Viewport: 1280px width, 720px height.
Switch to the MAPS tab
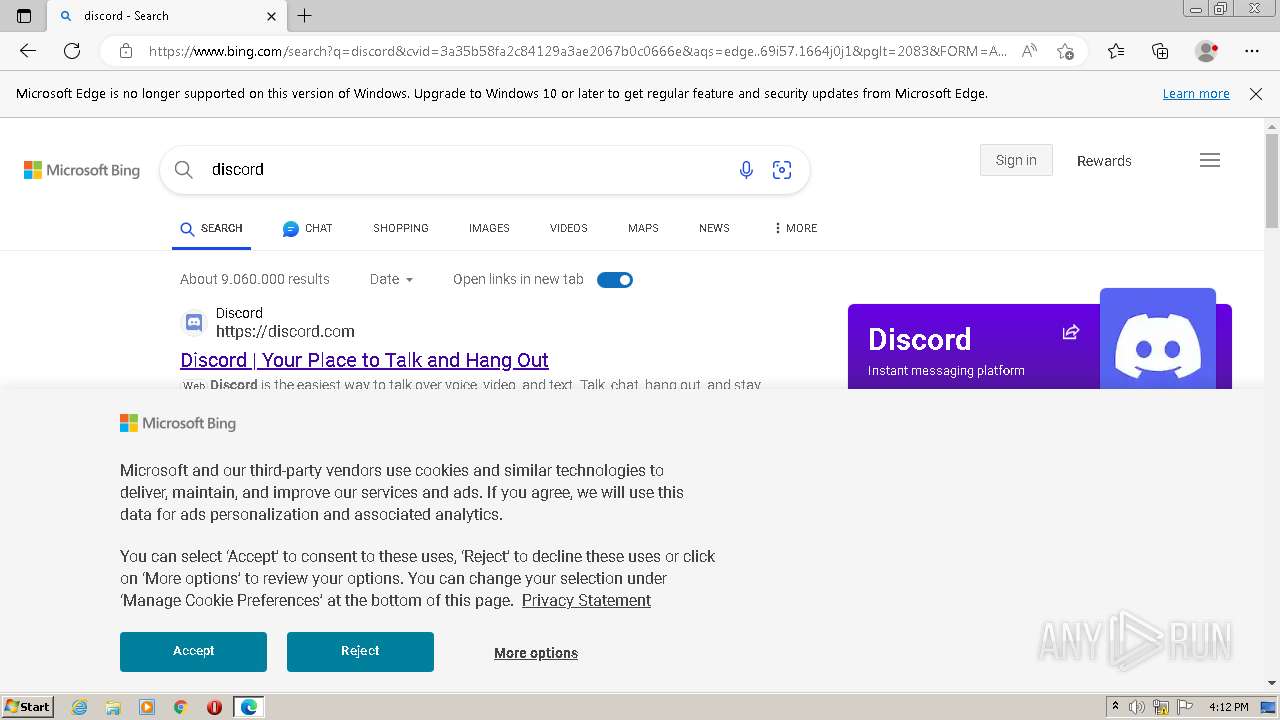[643, 228]
